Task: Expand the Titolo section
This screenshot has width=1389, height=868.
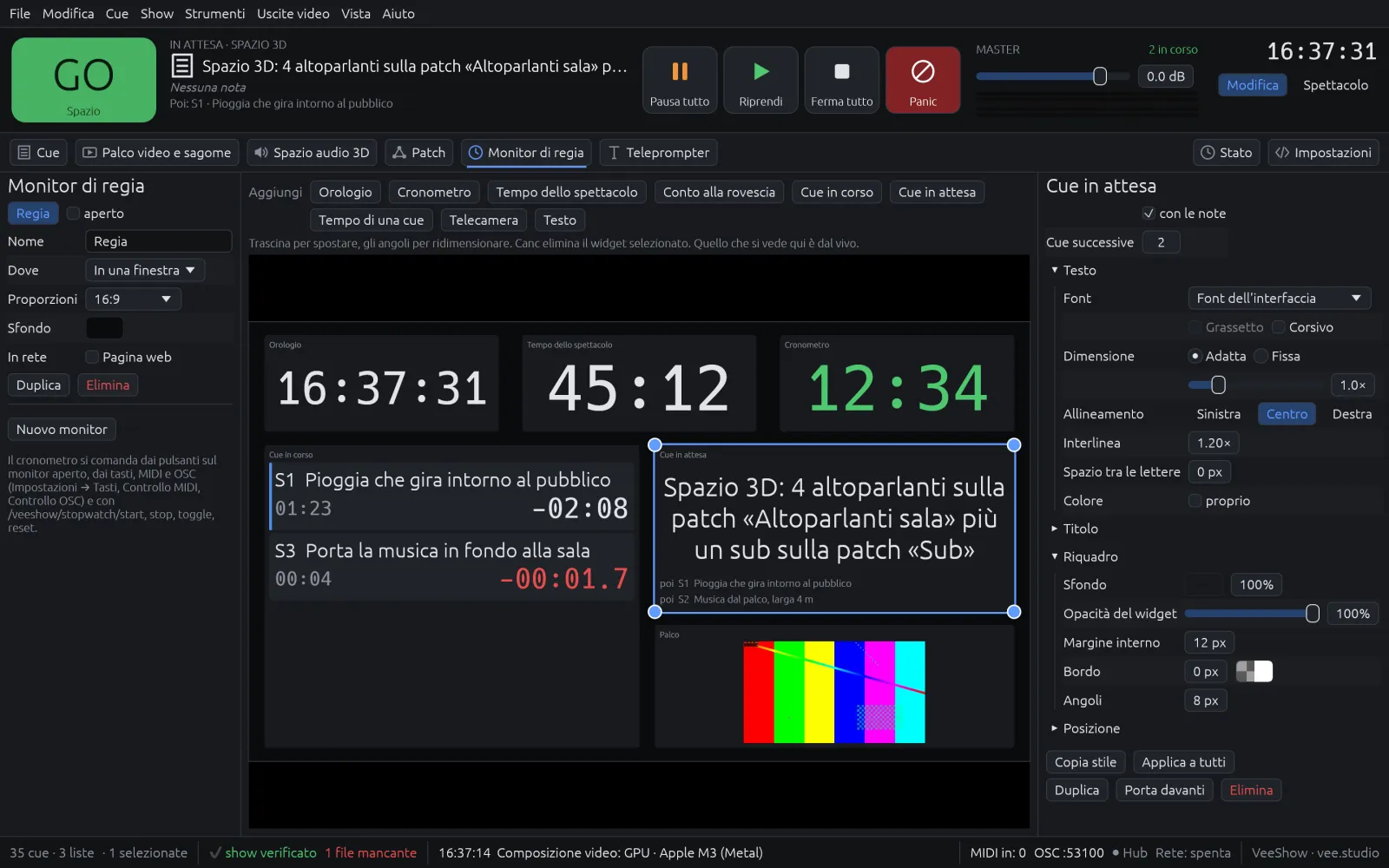Action: [x=1055, y=529]
